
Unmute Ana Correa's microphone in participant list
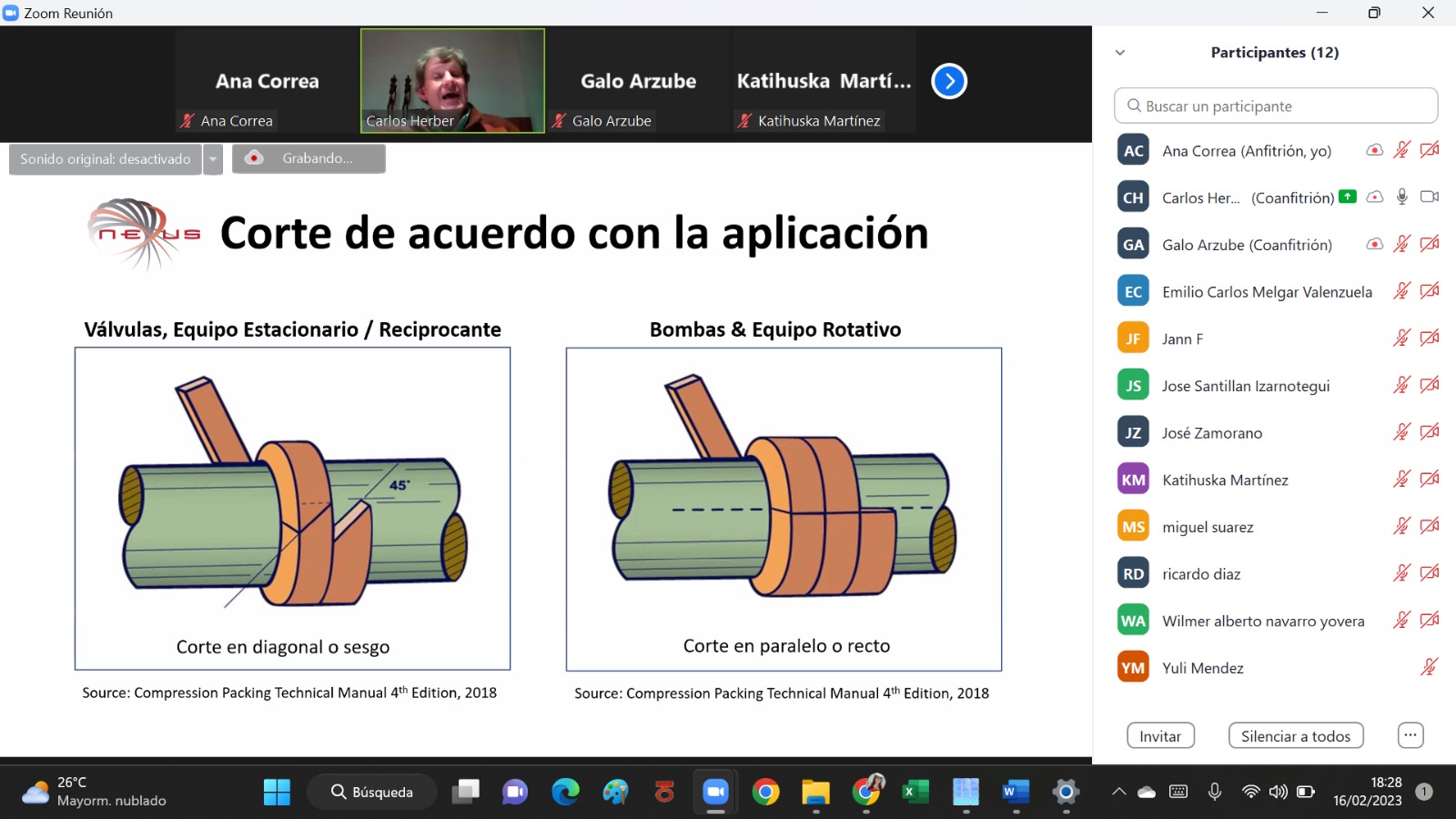pyautogui.click(x=1401, y=150)
